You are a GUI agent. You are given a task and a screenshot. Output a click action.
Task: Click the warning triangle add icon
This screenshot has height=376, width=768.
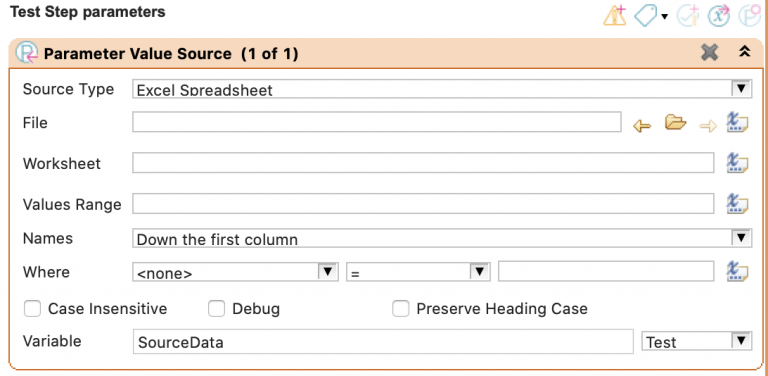614,16
